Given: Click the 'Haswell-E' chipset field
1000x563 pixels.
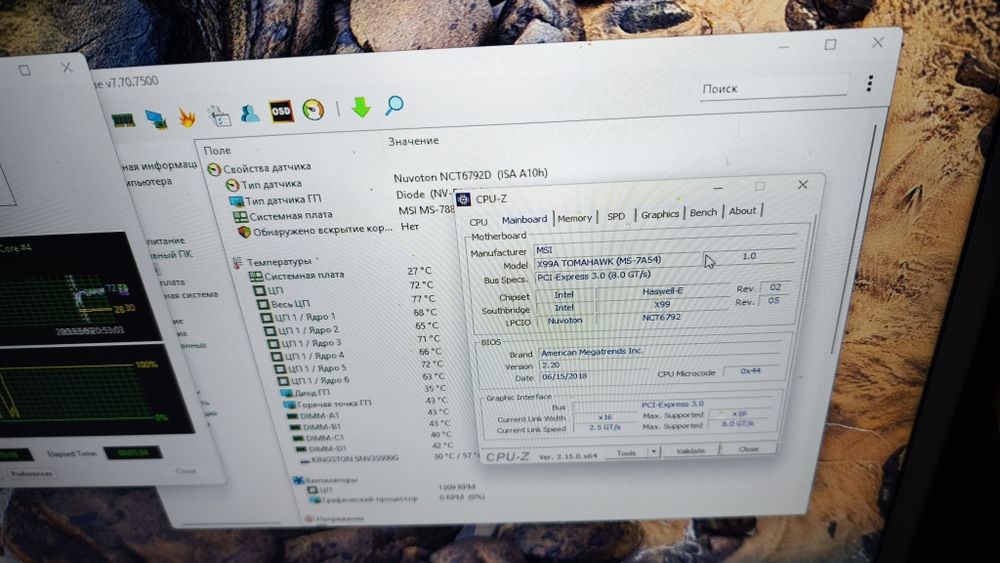Looking at the screenshot, I should tap(662, 291).
